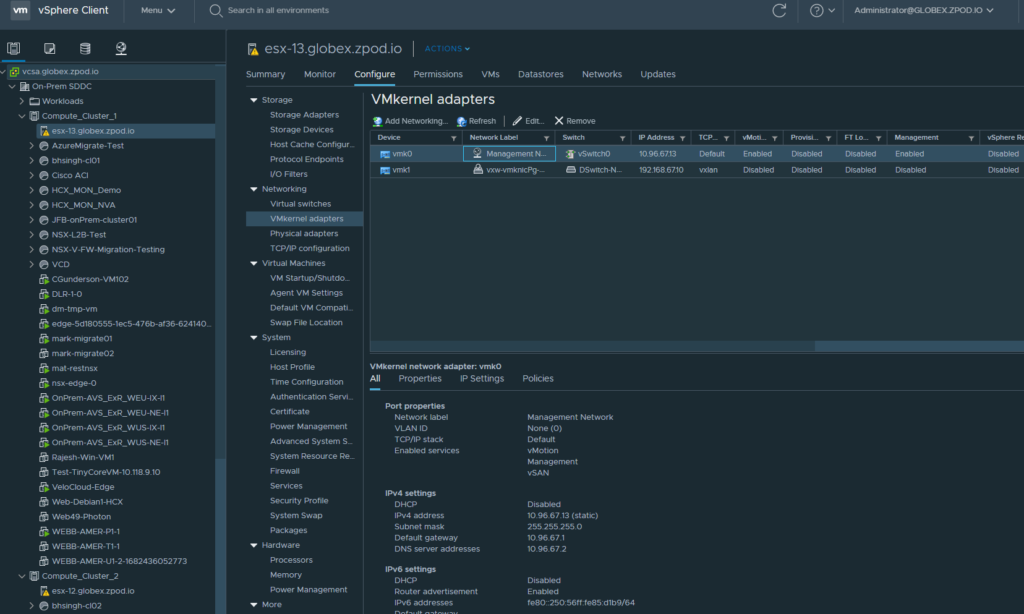Open Physical adapters settings
Viewport: 1024px width, 614px height.
(304, 234)
